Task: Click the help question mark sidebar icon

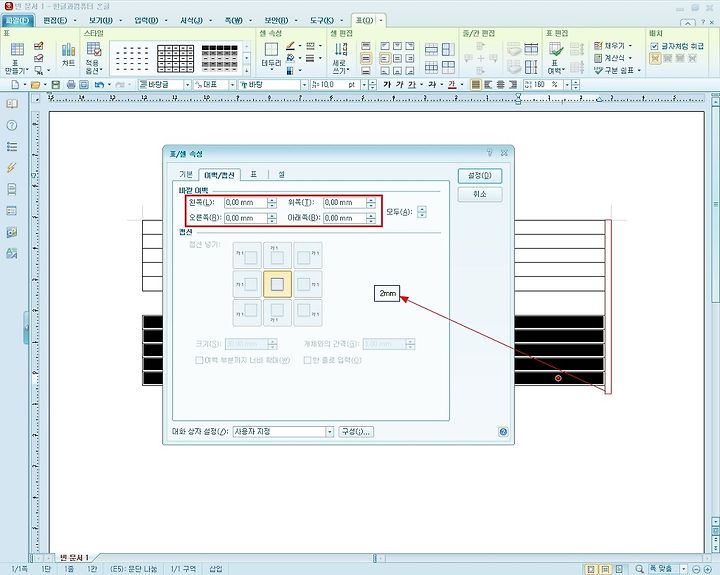Action: [x=12, y=125]
